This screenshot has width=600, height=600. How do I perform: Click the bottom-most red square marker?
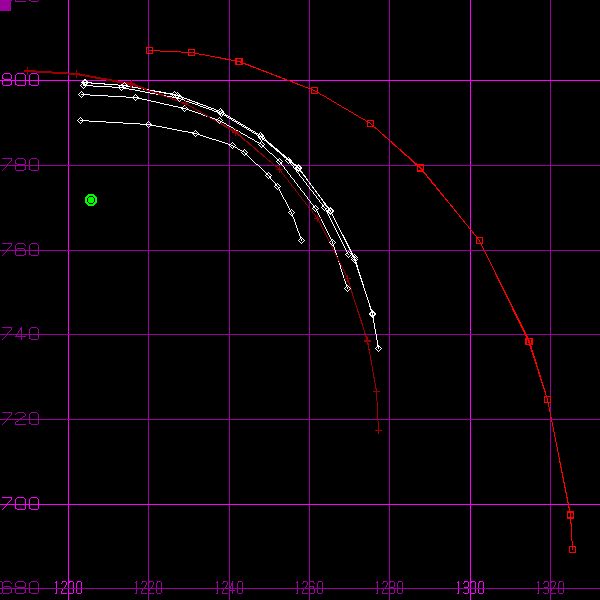572,549
